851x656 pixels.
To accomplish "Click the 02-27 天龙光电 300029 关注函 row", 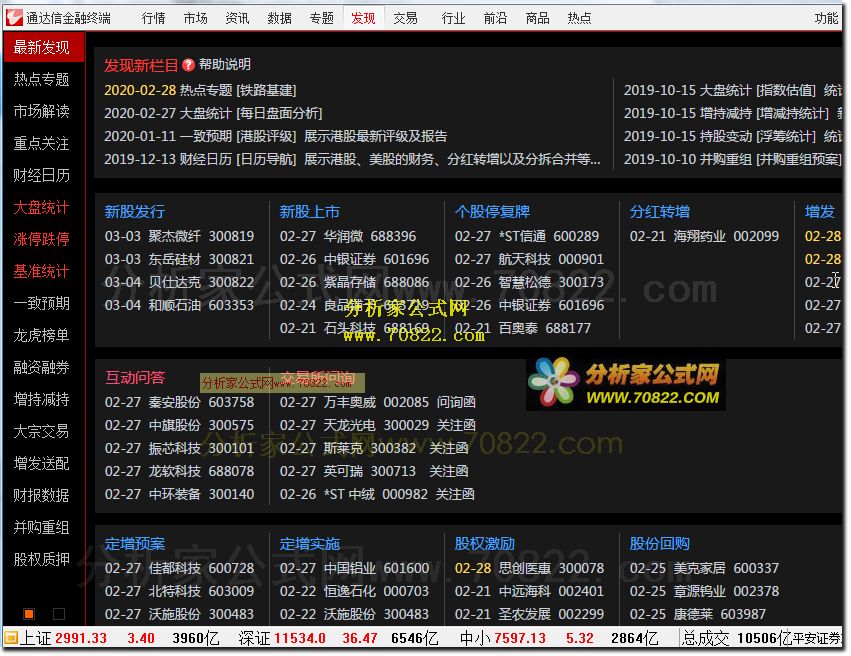I will 378,425.
